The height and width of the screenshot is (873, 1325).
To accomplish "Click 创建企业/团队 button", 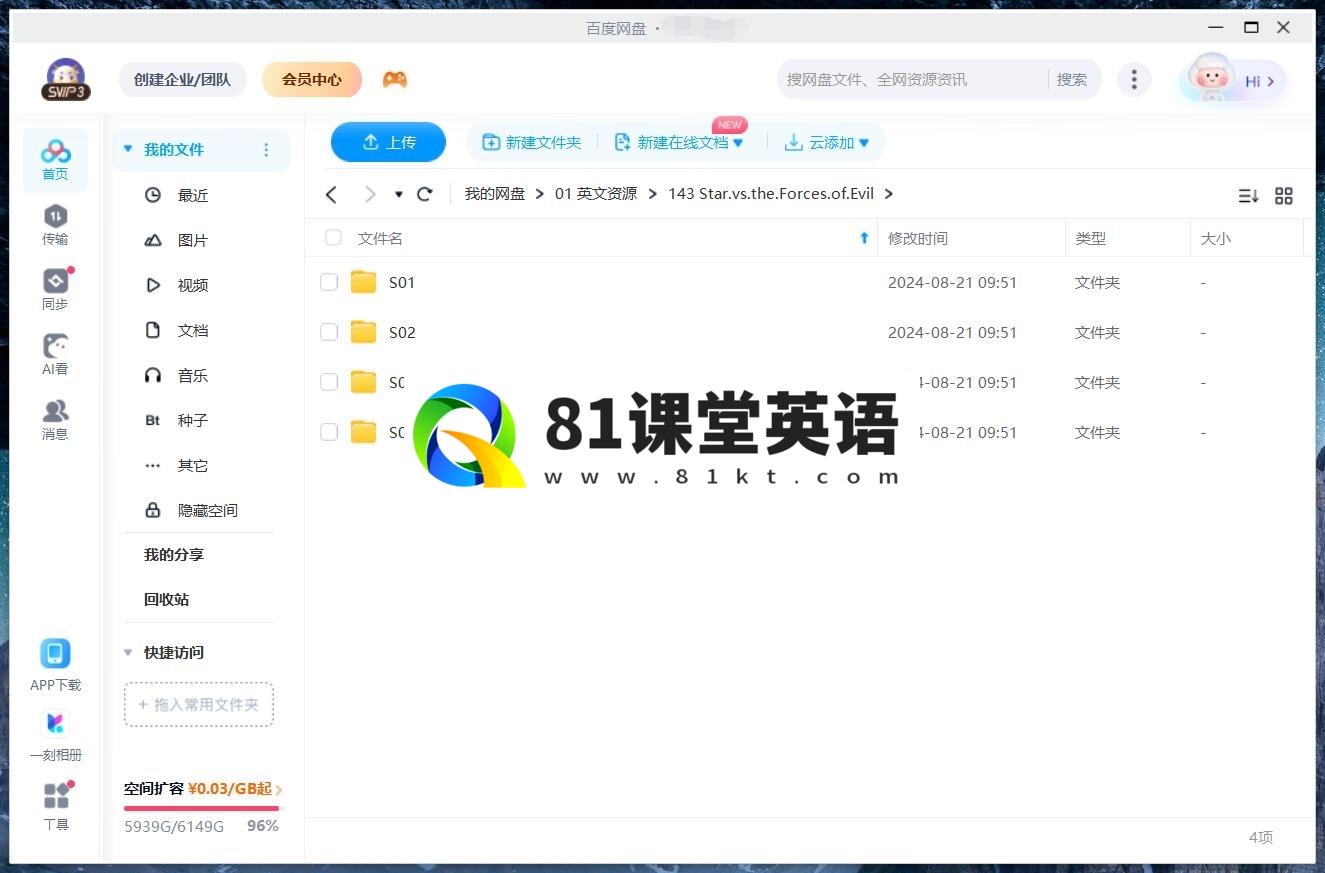I will (182, 80).
